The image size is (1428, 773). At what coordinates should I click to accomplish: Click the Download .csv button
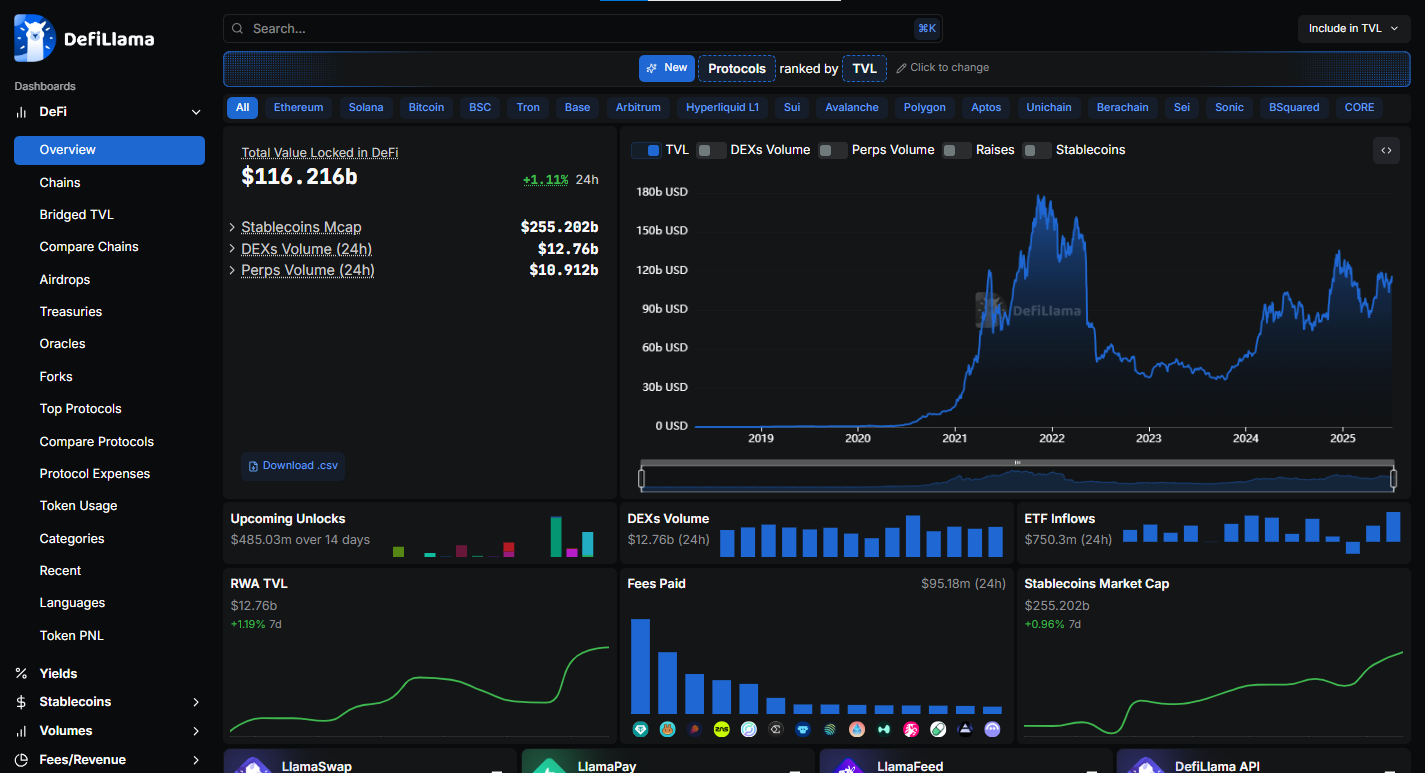pyautogui.click(x=294, y=466)
